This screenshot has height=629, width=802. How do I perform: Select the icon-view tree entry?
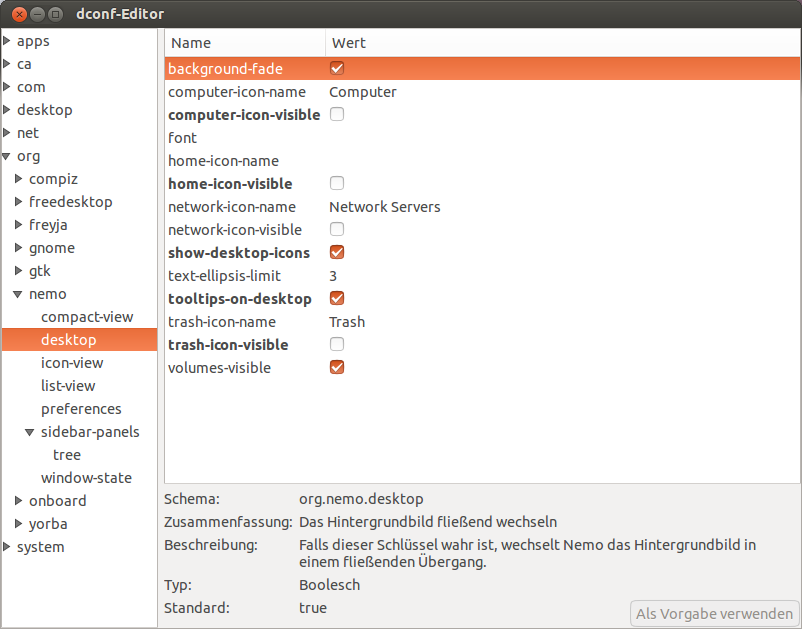72,363
